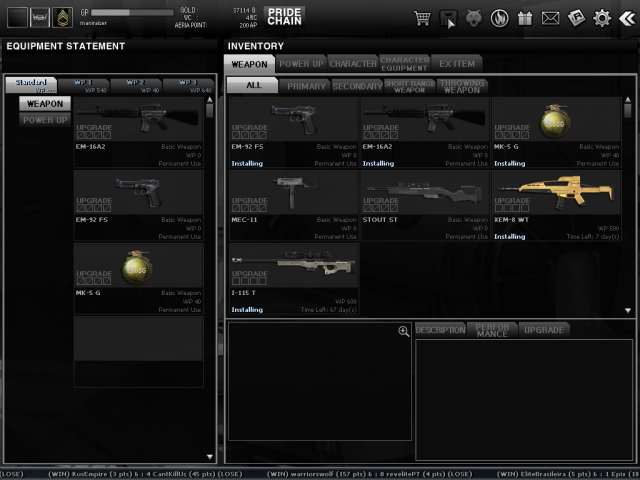The image size is (640, 480).
Task: Open the R news card icon
Action: [x=576, y=18]
